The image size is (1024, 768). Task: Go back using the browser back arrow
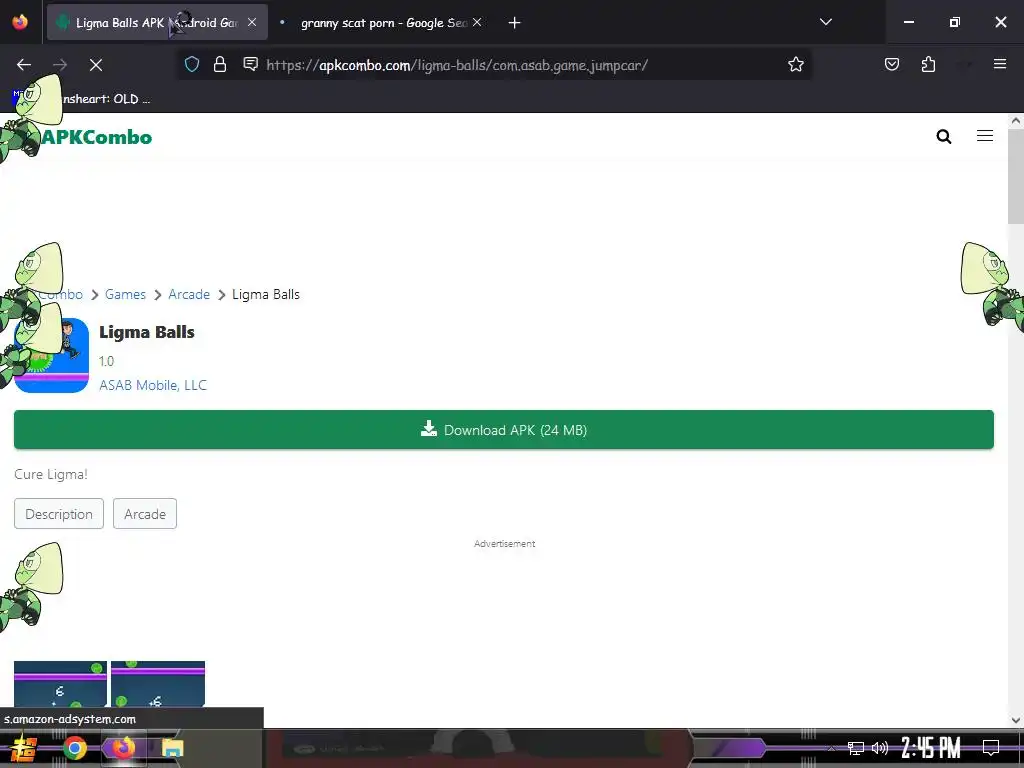pos(24,65)
